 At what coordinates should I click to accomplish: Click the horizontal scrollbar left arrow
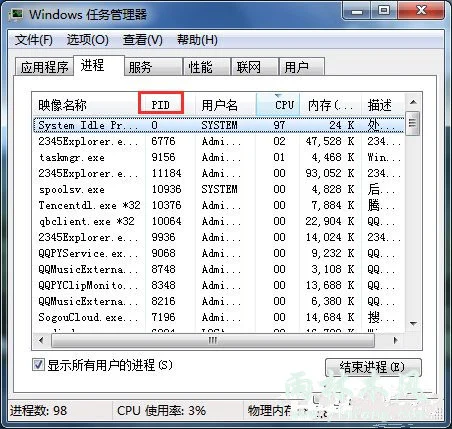coord(41,340)
